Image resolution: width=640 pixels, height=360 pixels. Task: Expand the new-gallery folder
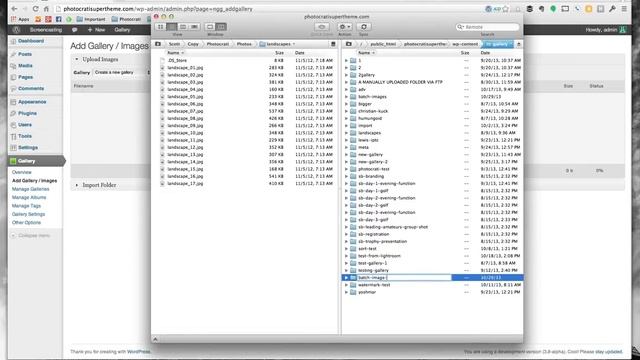click(x=347, y=155)
